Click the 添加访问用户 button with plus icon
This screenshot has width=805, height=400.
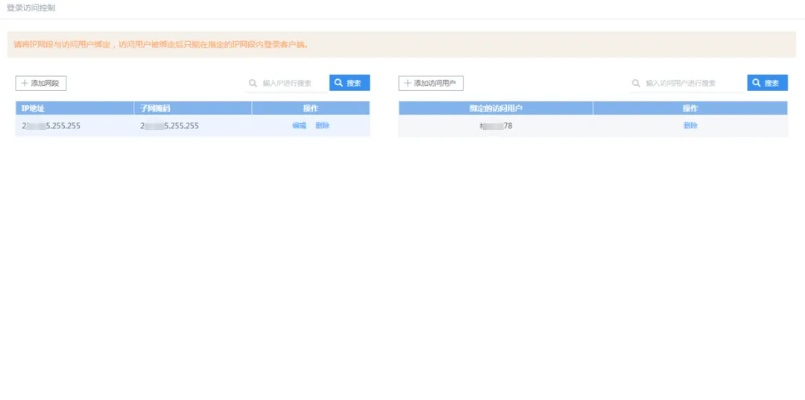pos(431,83)
